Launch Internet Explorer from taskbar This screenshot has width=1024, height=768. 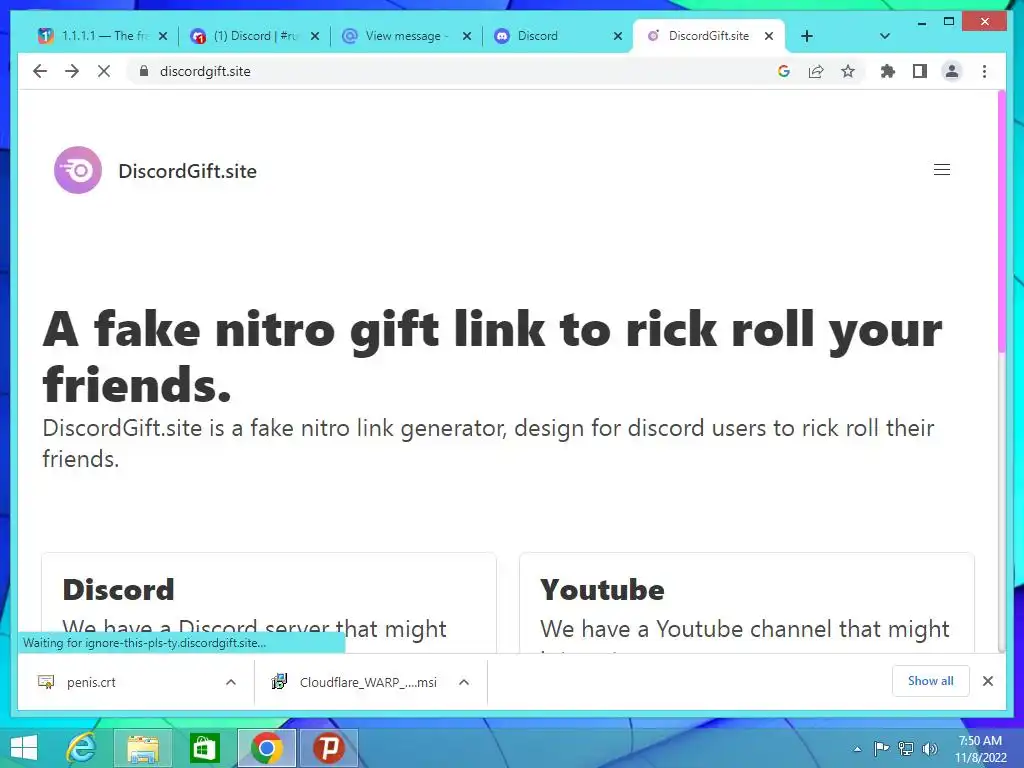tap(81, 748)
